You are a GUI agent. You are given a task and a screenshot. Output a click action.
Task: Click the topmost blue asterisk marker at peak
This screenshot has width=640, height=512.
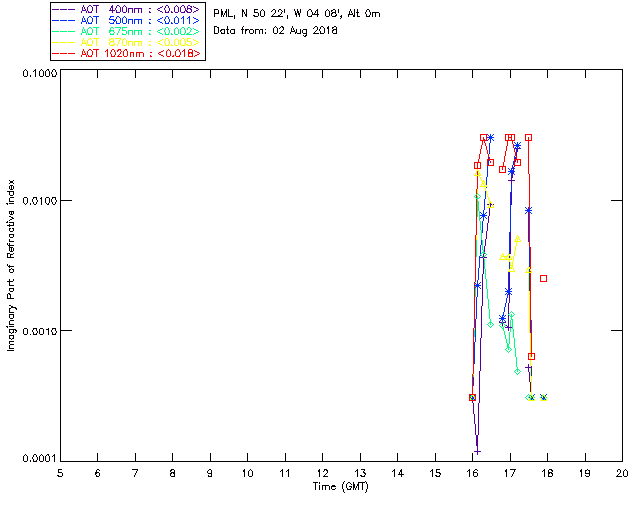[x=491, y=138]
